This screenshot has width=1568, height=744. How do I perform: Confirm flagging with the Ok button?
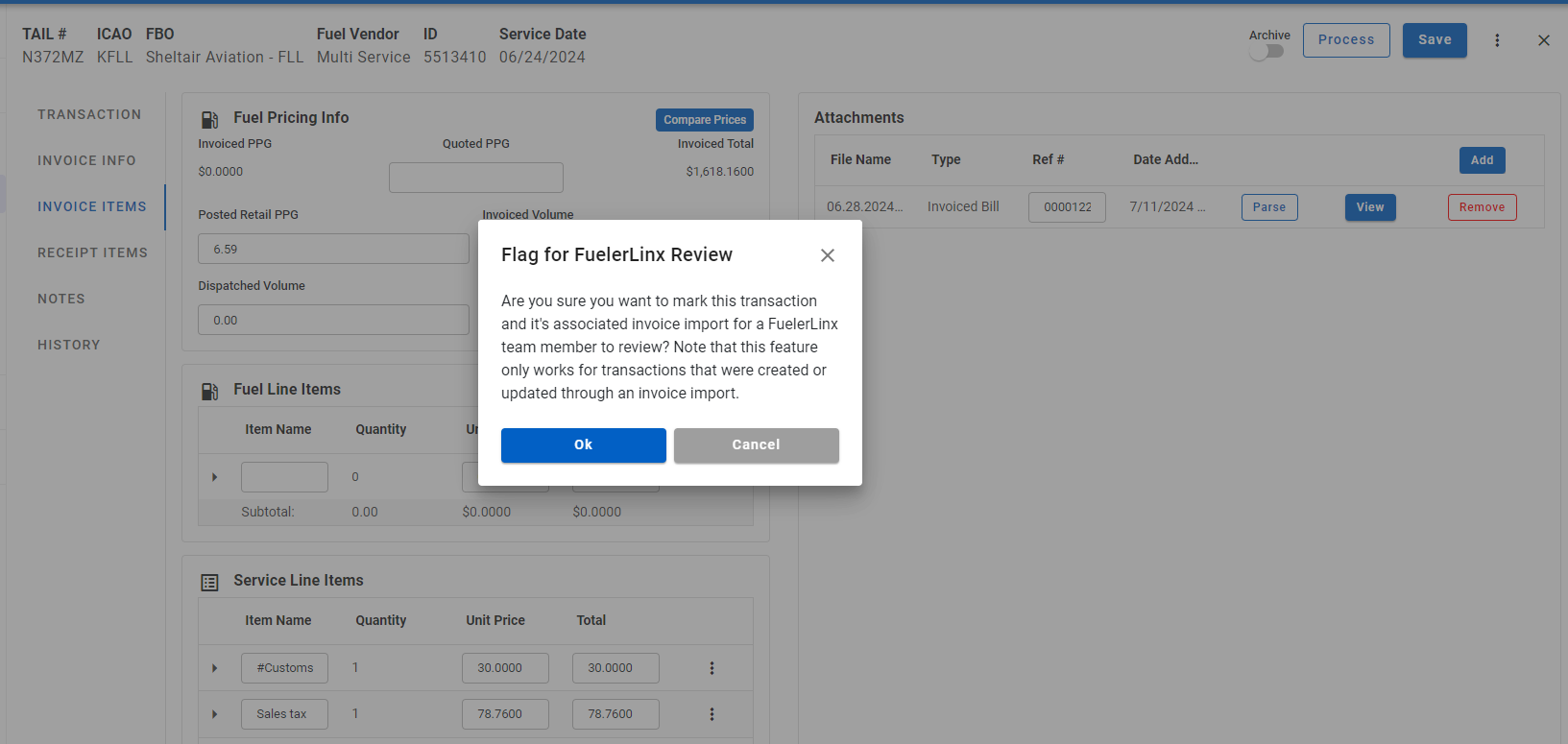tap(584, 445)
